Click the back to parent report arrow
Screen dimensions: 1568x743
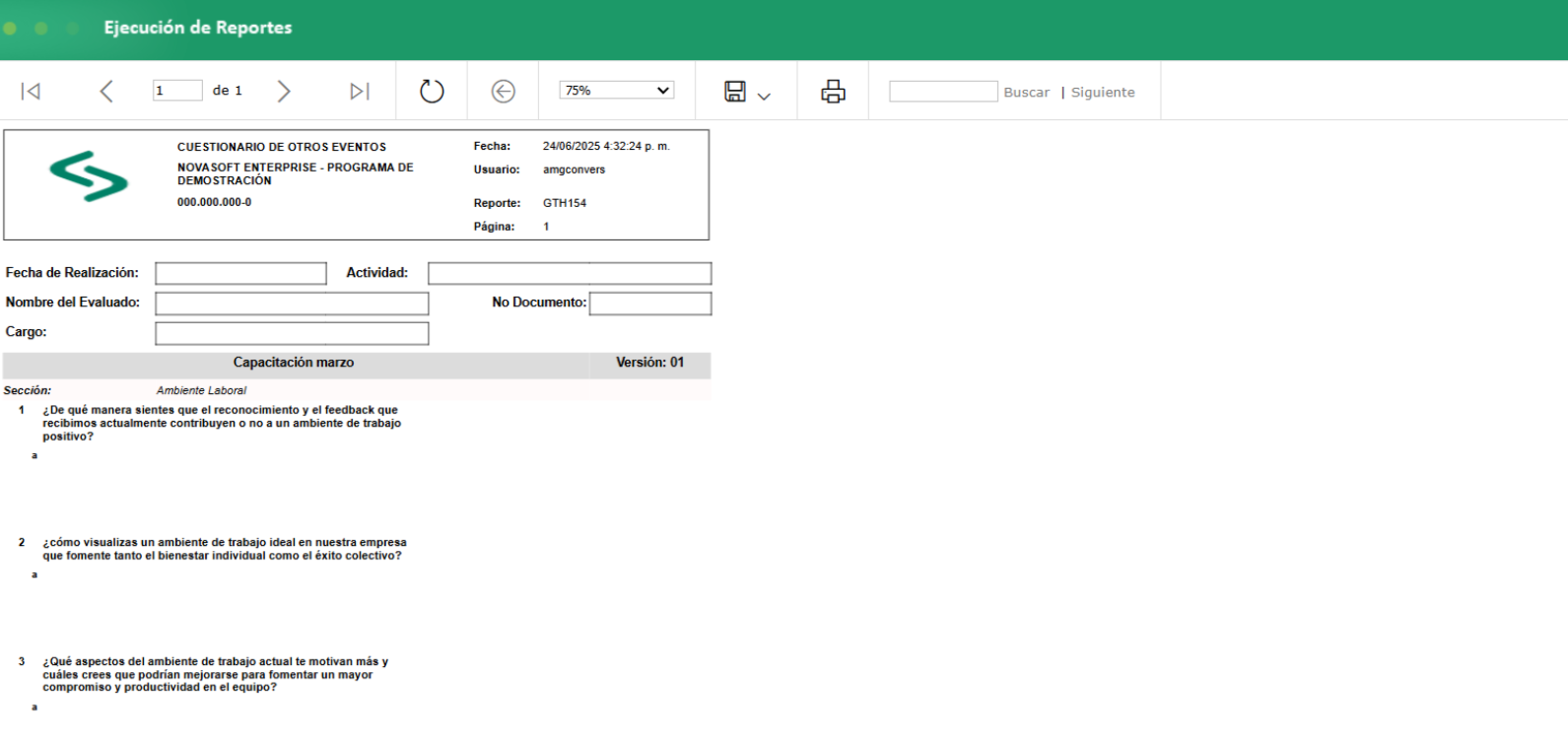coord(504,92)
